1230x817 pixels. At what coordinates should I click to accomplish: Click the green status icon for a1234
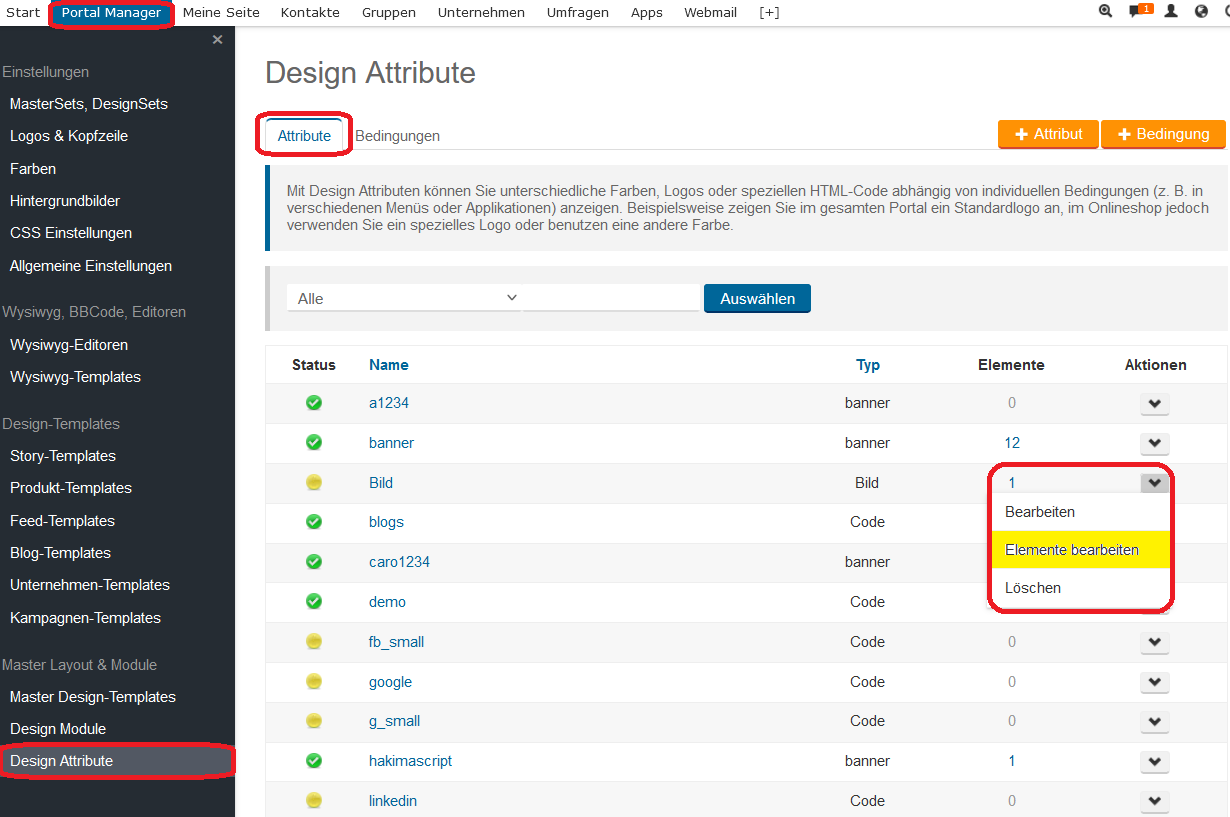pyautogui.click(x=314, y=403)
